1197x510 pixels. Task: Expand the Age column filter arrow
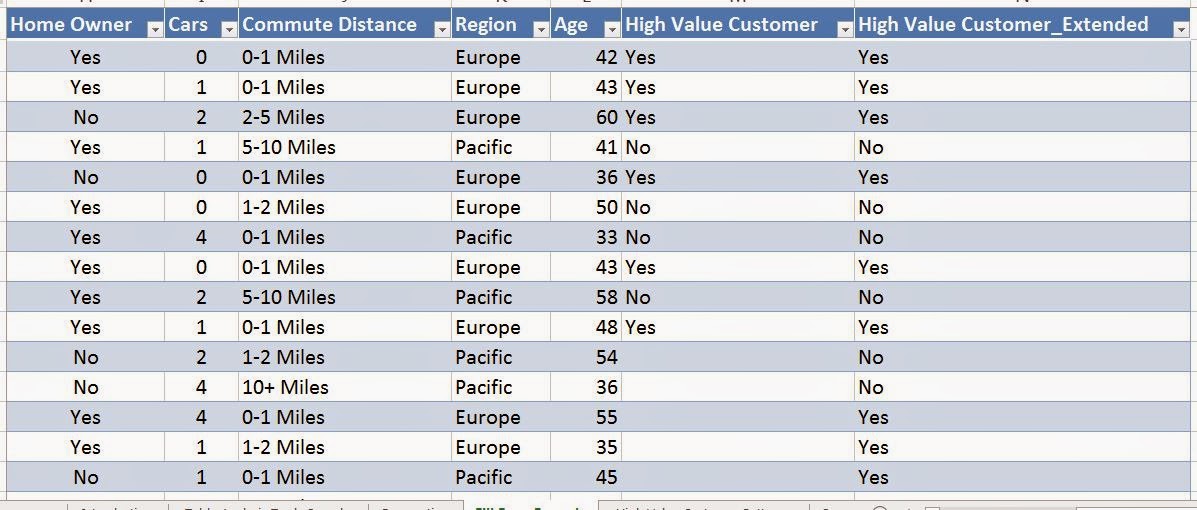(x=612, y=29)
